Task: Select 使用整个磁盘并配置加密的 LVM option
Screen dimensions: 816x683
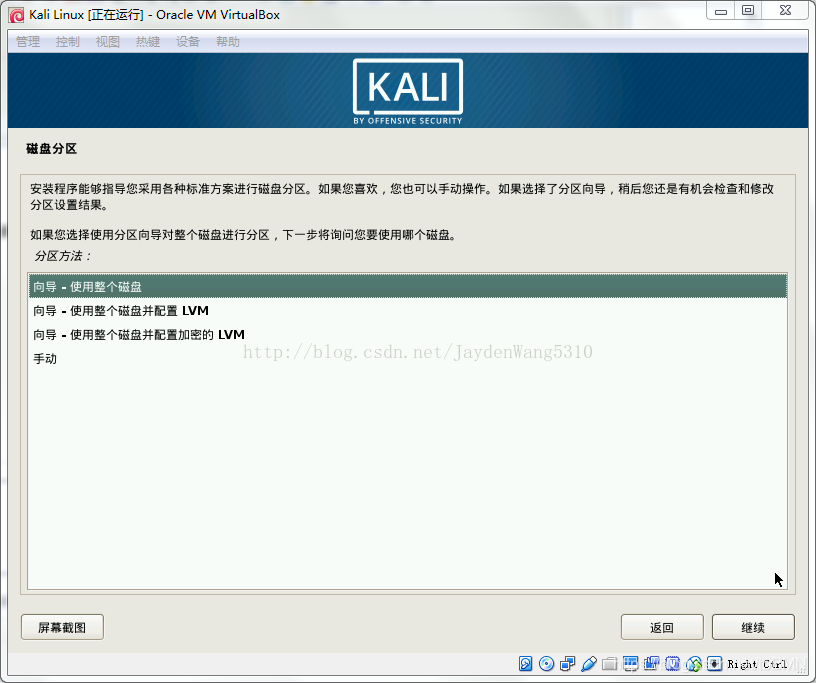Action: (407, 335)
